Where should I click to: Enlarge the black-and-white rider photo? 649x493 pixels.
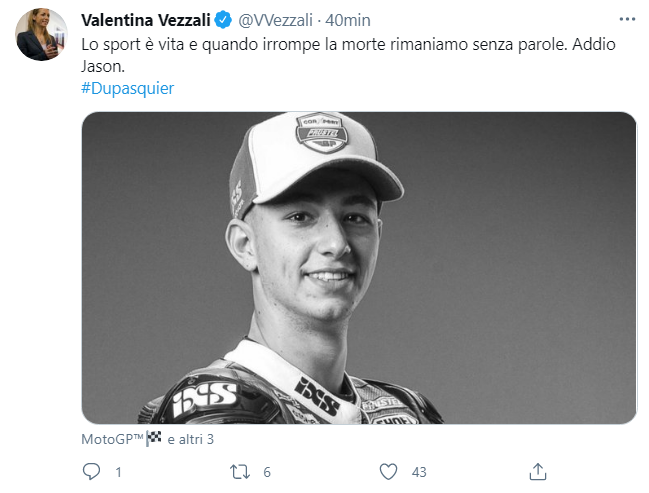point(359,267)
